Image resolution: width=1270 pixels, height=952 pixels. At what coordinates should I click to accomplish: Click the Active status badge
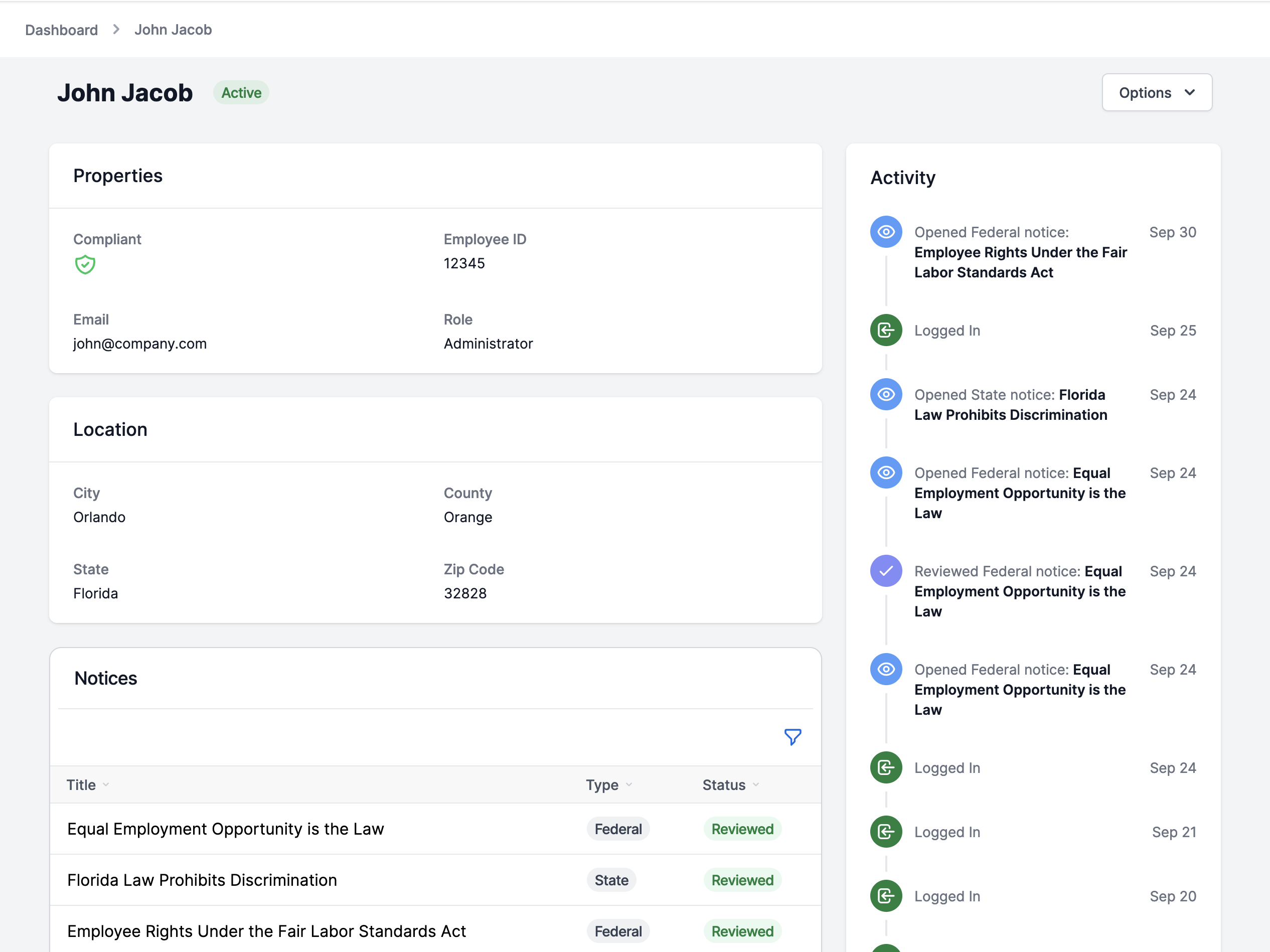point(241,92)
